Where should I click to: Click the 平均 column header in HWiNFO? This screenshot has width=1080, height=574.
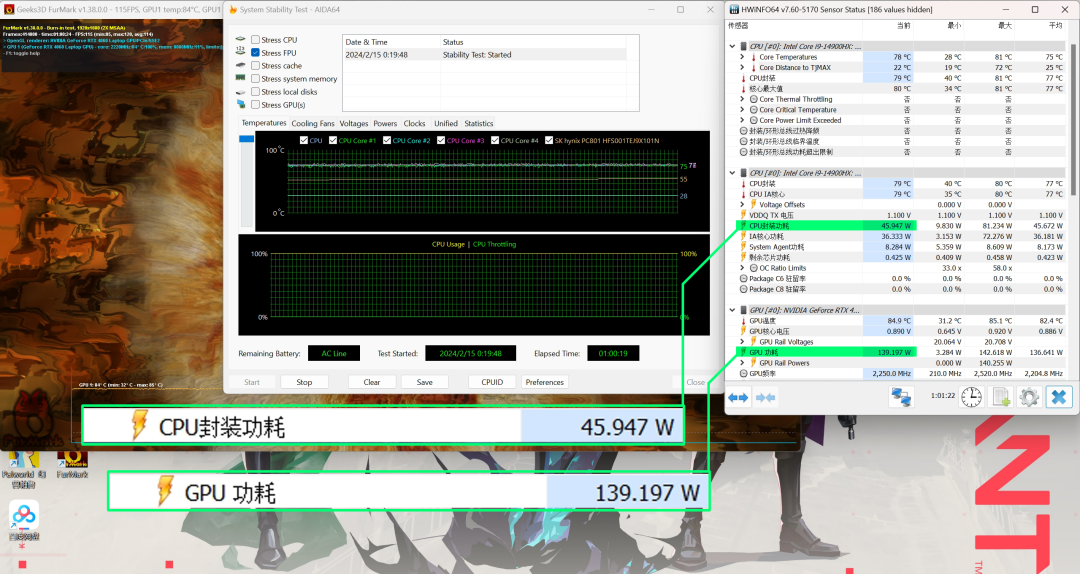tap(1055, 25)
